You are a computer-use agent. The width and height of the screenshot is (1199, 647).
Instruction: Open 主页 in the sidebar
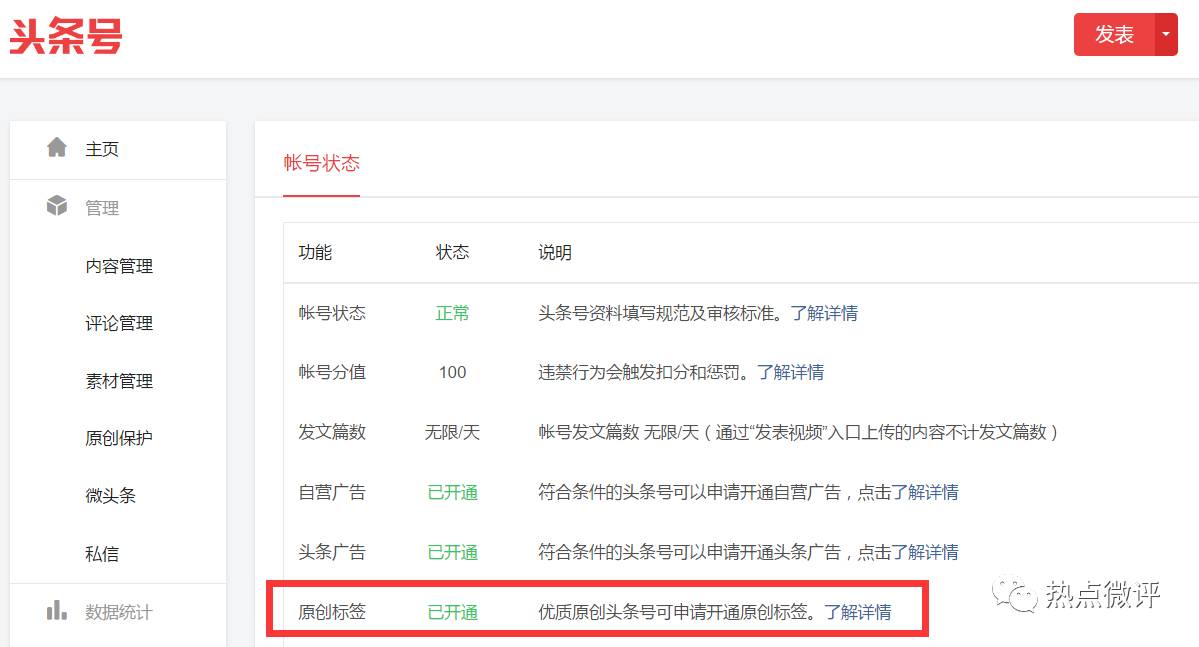pyautogui.click(x=102, y=149)
